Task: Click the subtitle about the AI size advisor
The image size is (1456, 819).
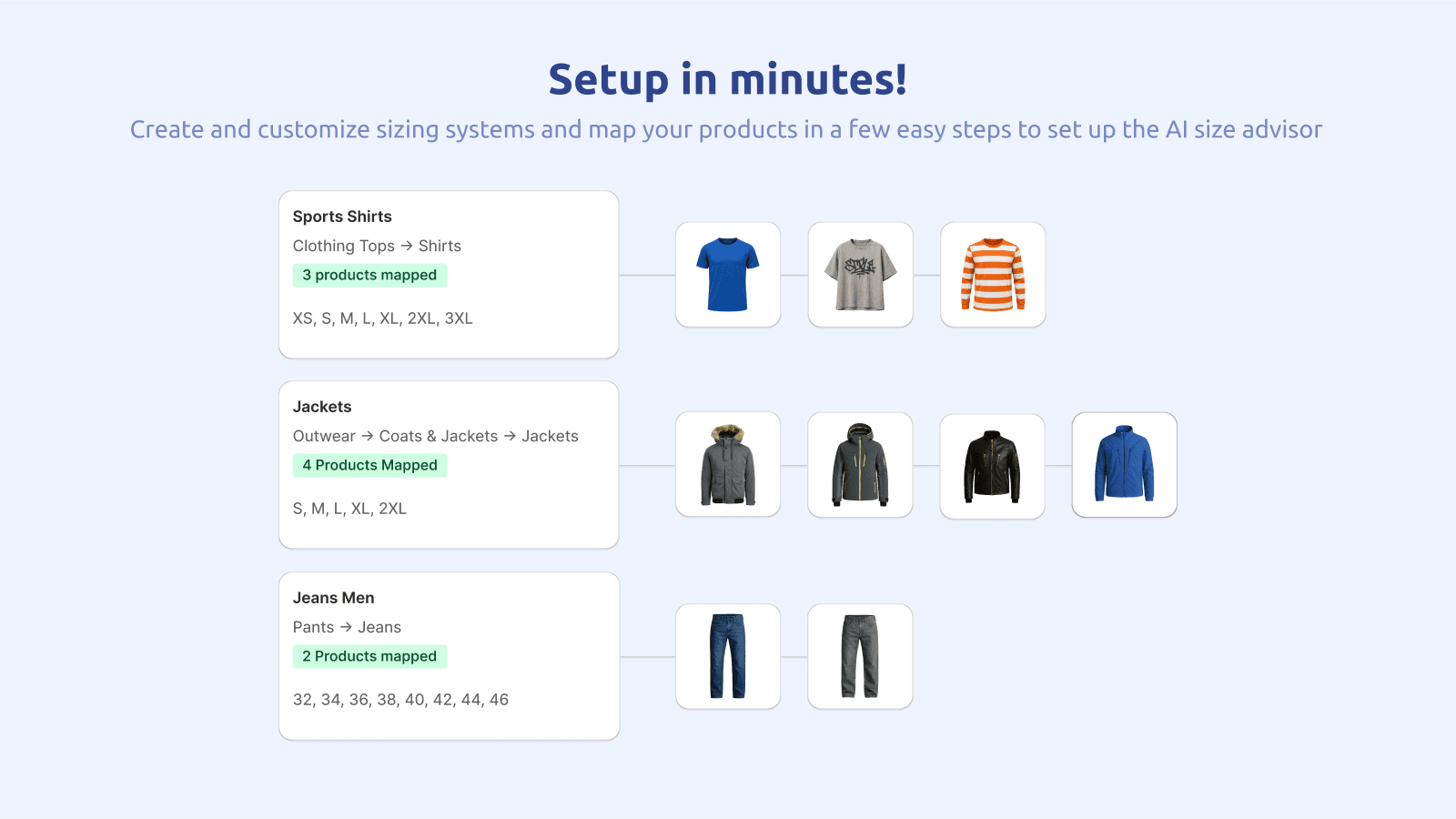Action: 726,129
